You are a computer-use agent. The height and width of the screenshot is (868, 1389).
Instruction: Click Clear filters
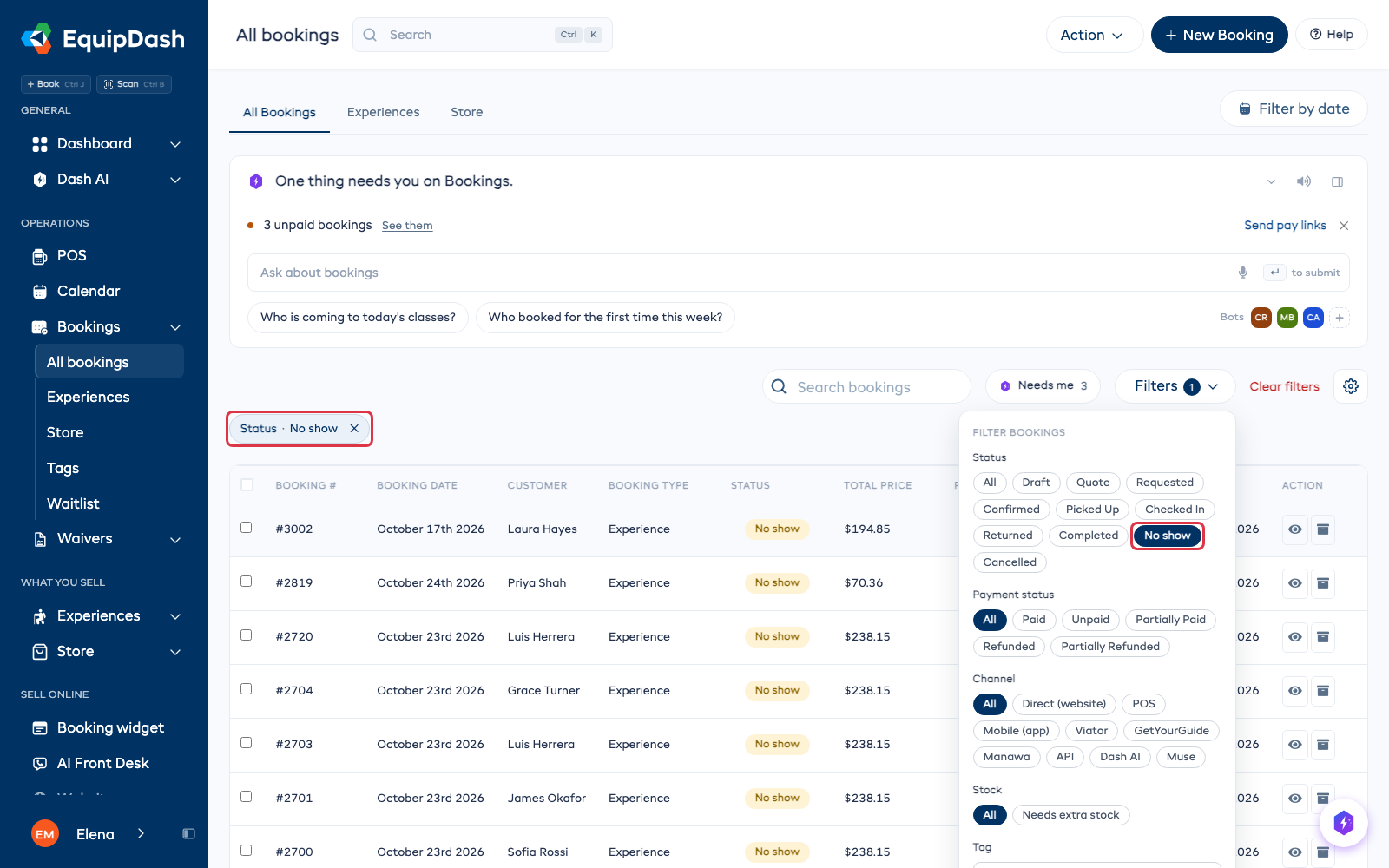(1284, 386)
